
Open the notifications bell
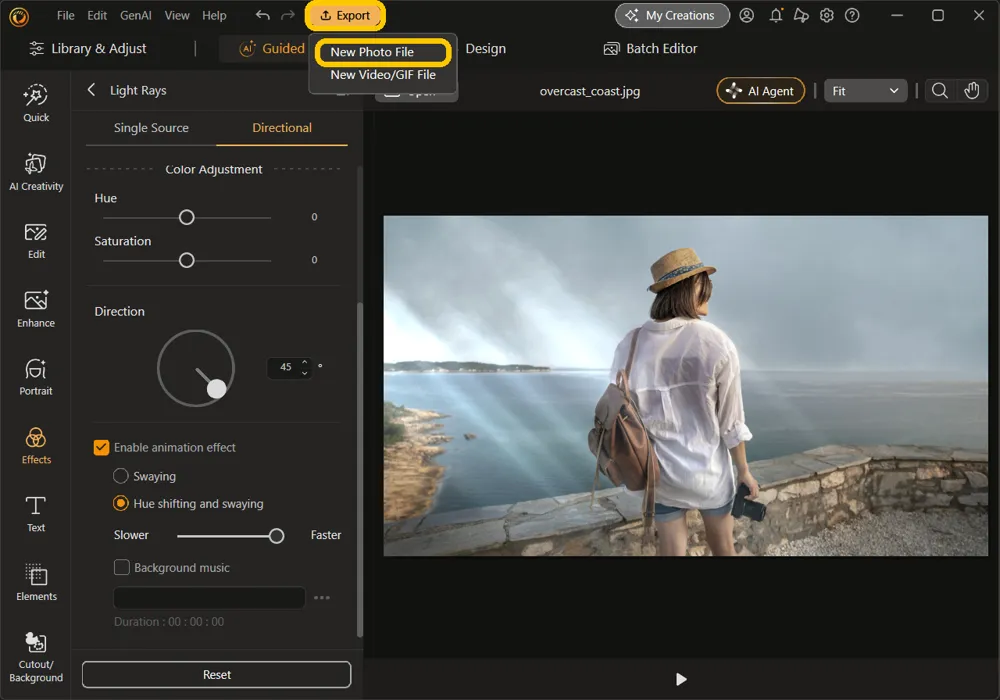(x=776, y=15)
